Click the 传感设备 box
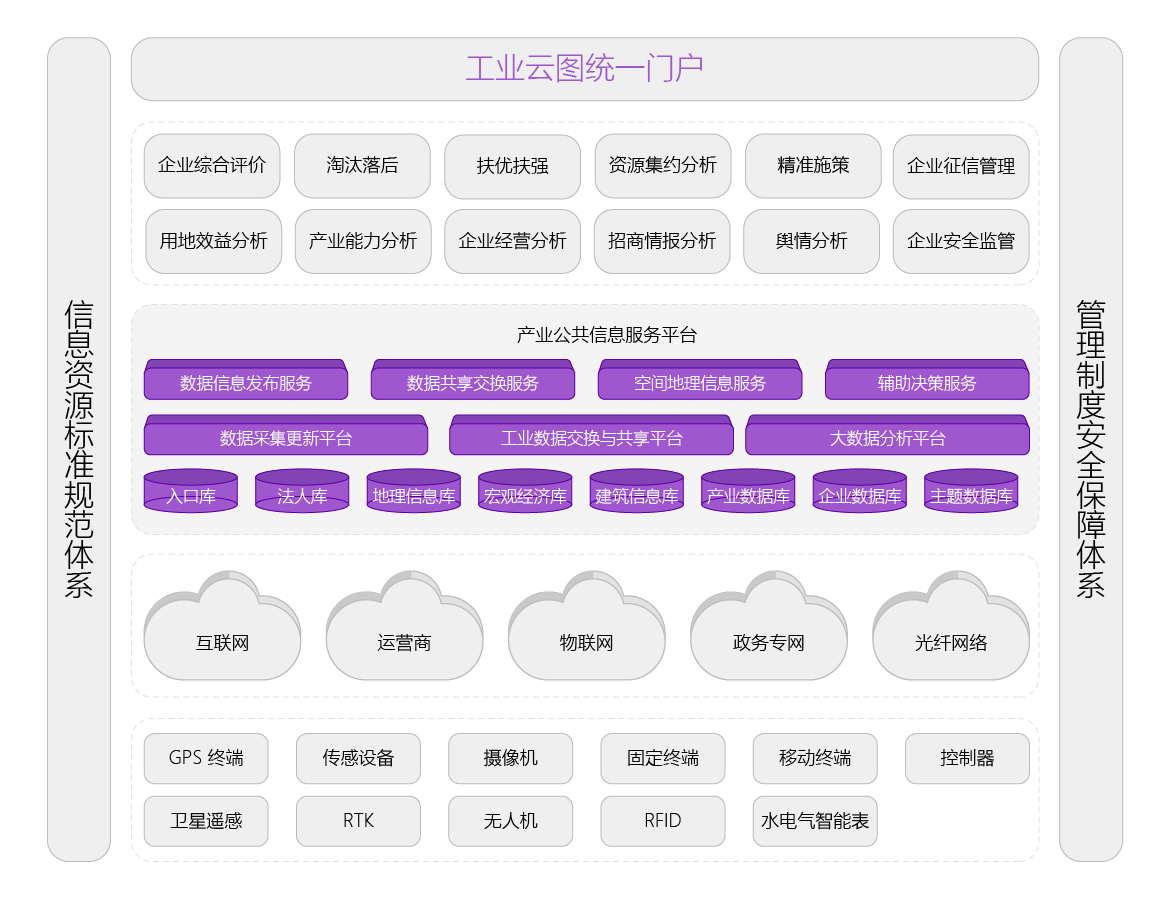Viewport: 1171px width, 900px height. click(358, 758)
